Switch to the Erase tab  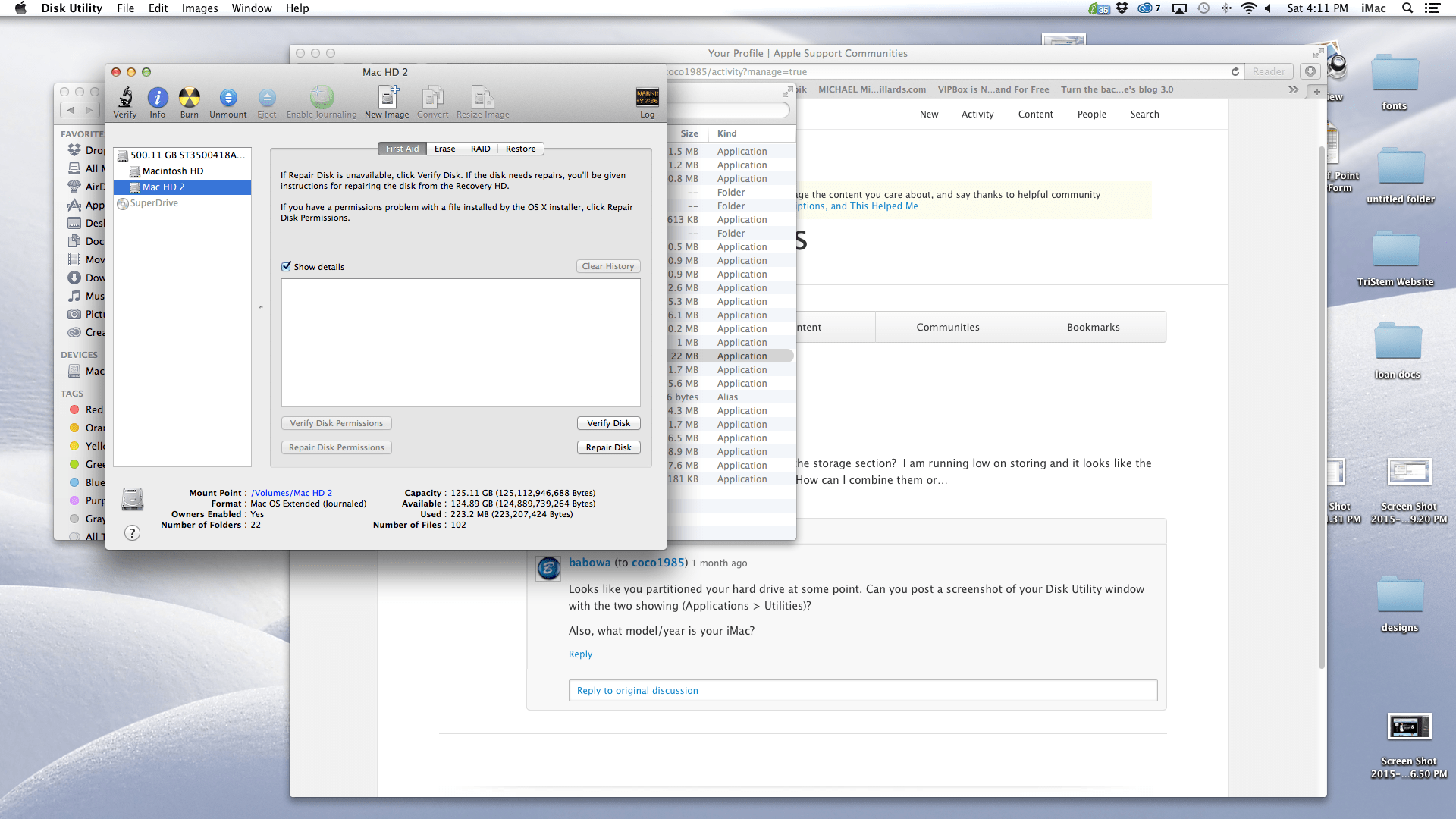[445, 149]
